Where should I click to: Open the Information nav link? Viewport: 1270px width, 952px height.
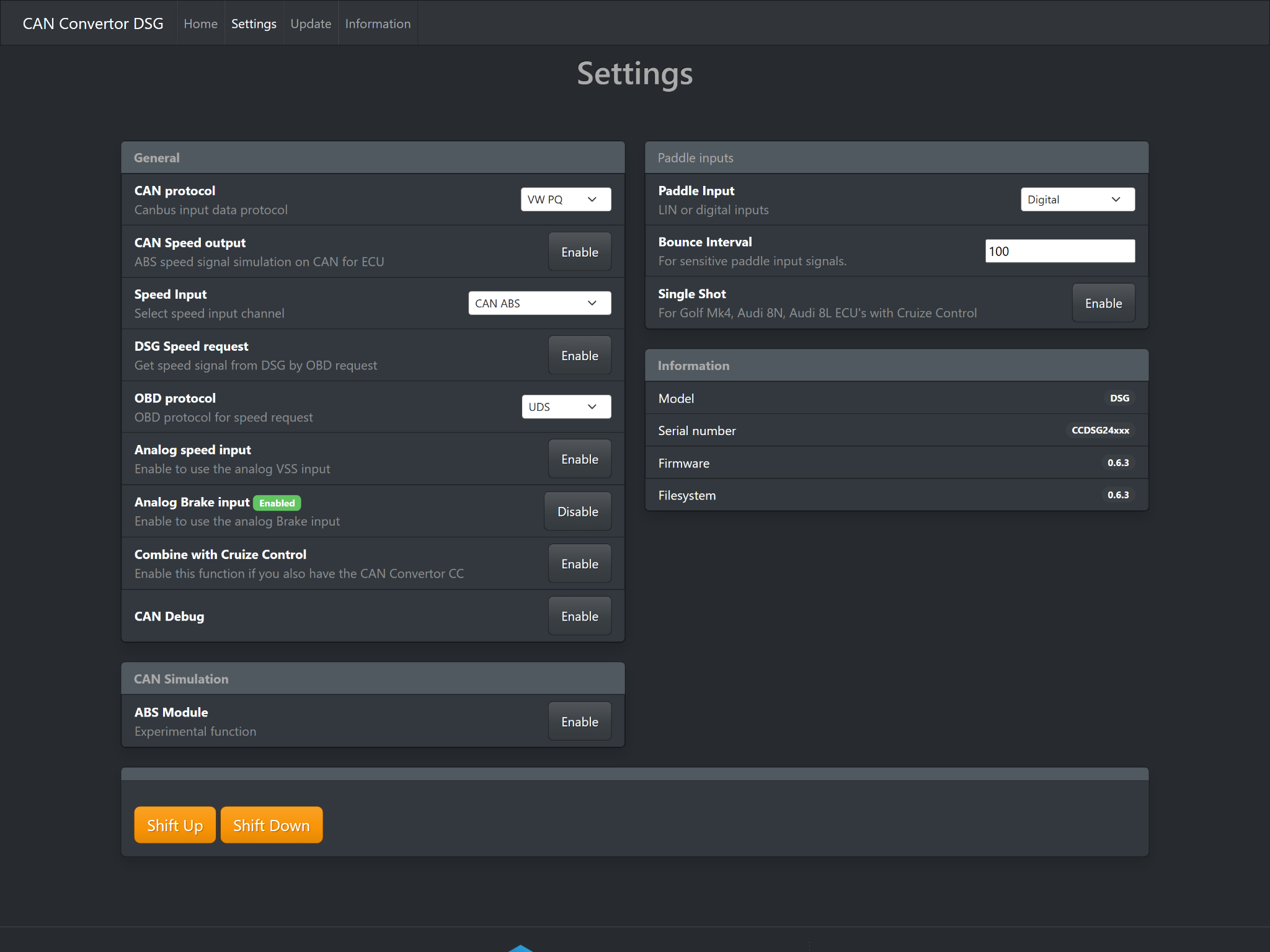[x=378, y=24]
